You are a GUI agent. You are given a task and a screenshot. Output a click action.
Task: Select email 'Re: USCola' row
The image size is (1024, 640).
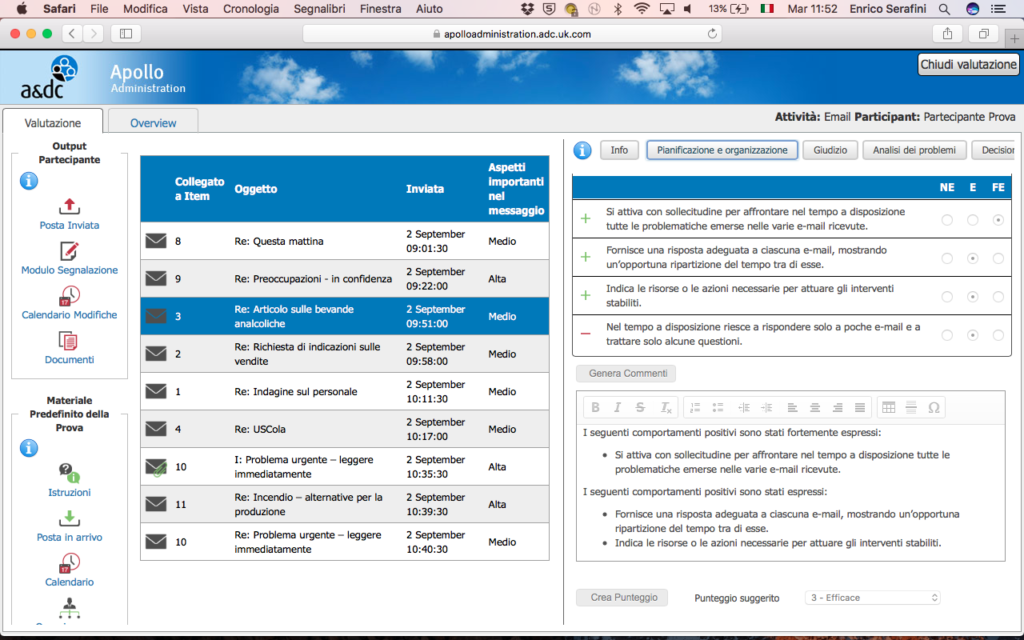pos(345,429)
